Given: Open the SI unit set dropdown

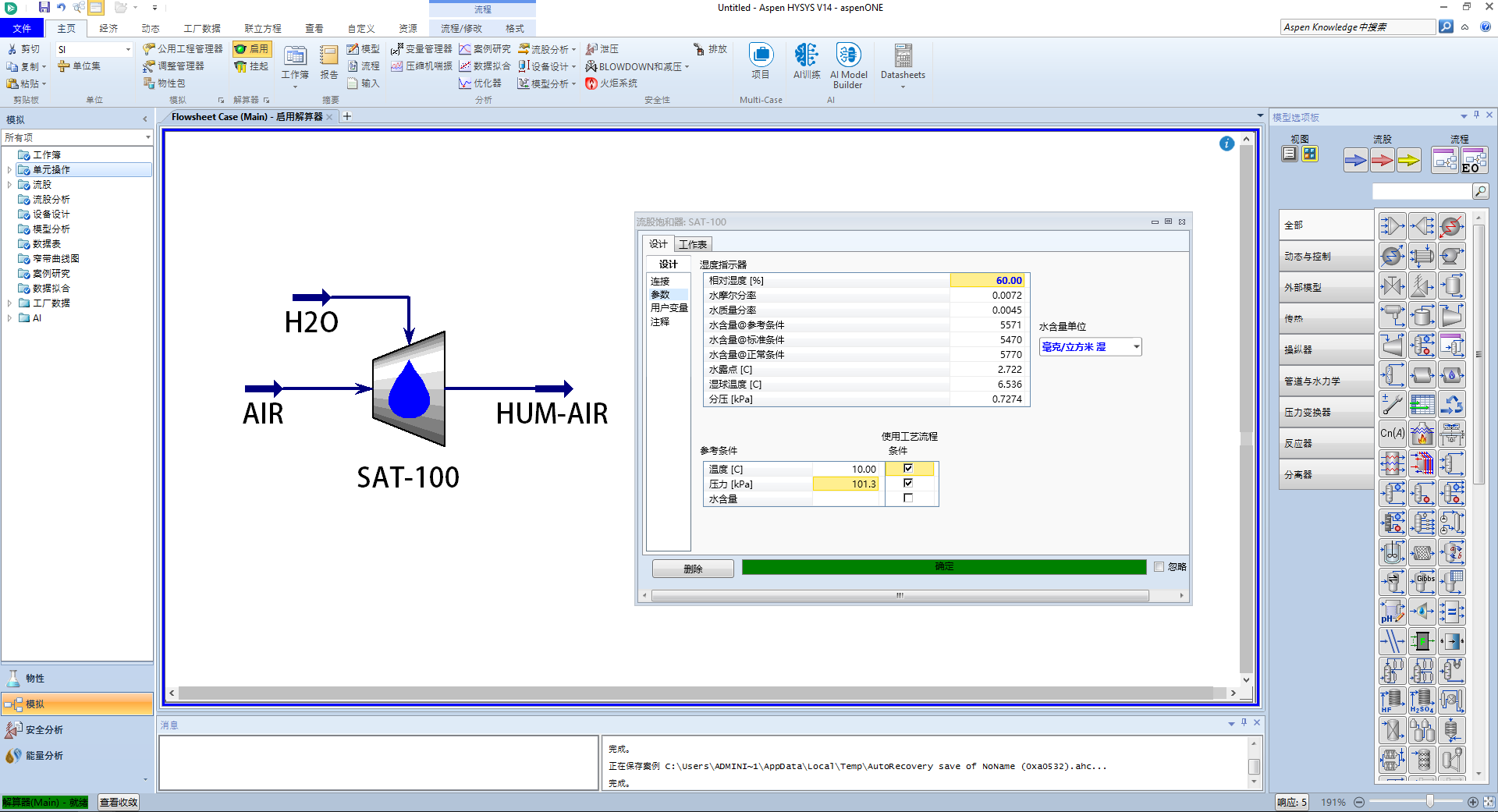Looking at the screenshot, I should click(128, 50).
